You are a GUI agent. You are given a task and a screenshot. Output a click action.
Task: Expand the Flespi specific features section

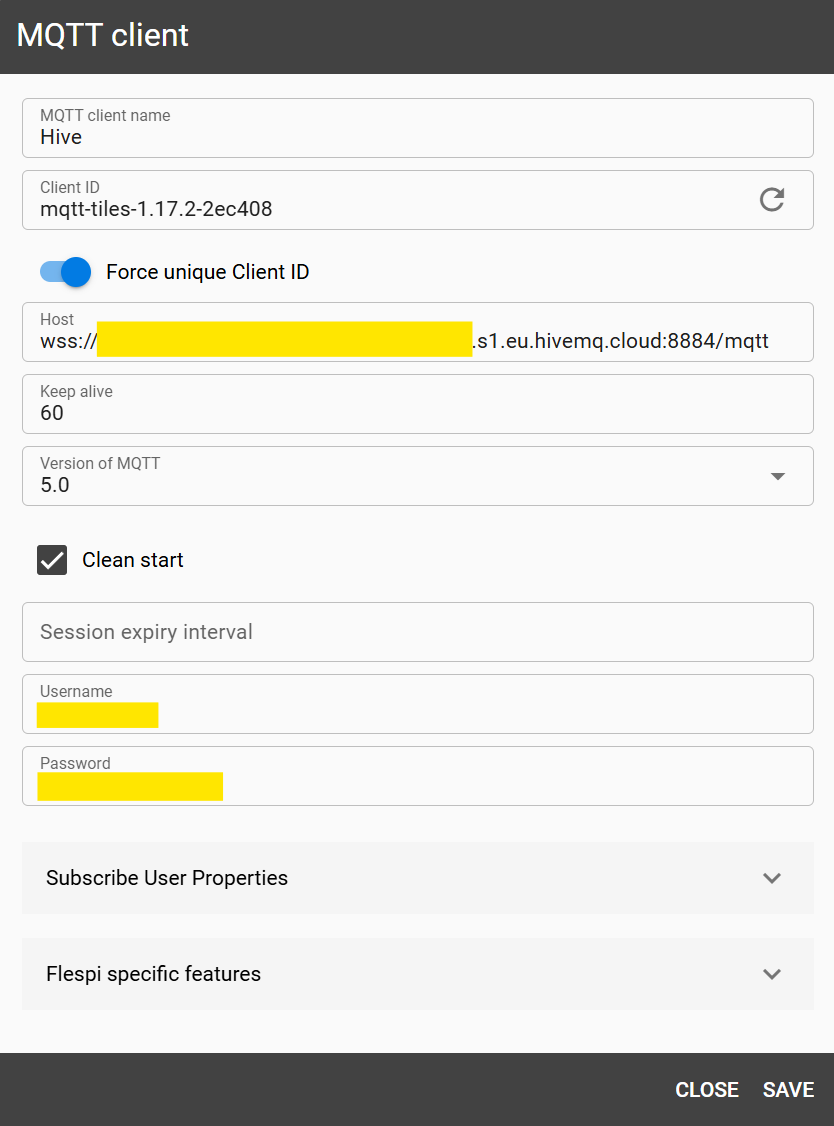tap(417, 973)
